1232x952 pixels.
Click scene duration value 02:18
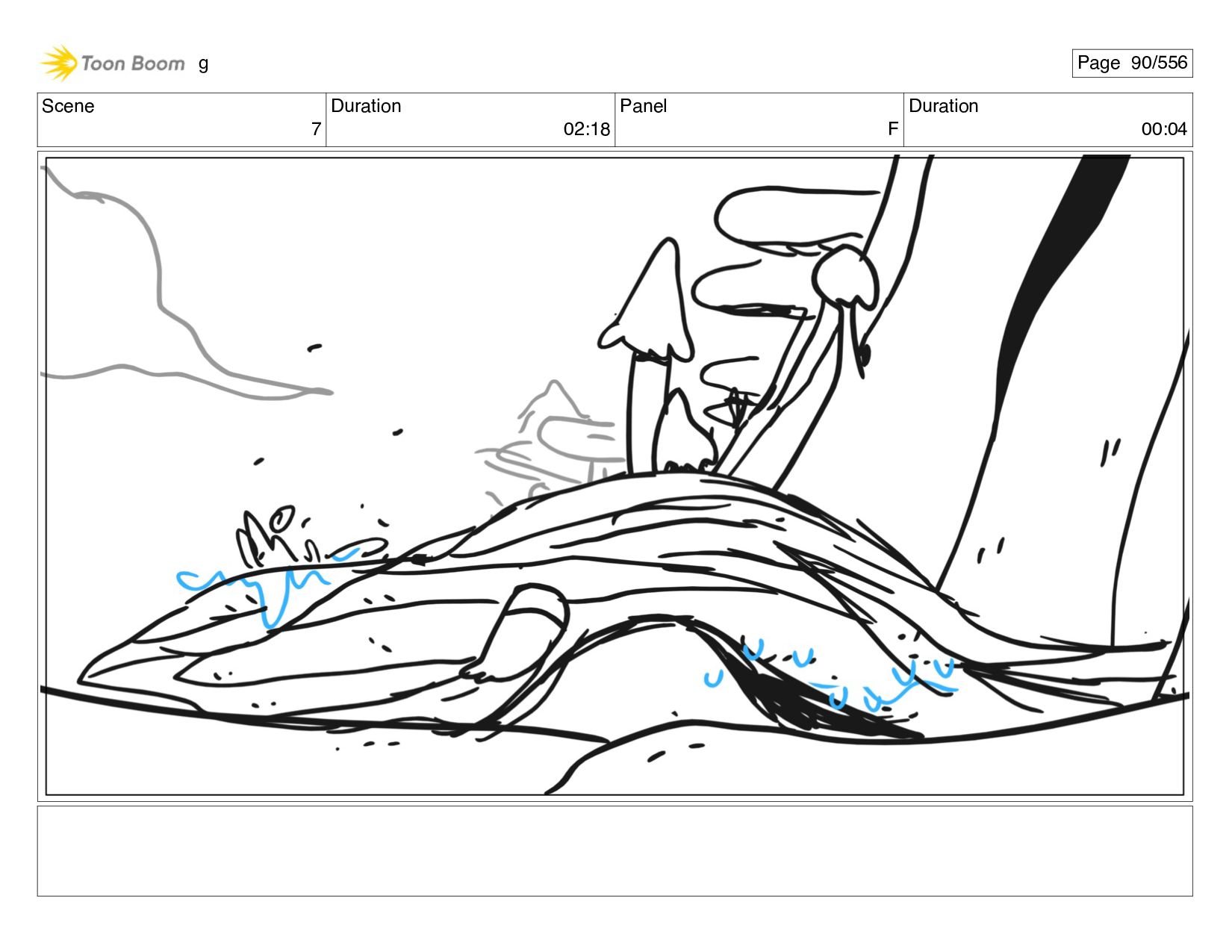pyautogui.click(x=587, y=129)
